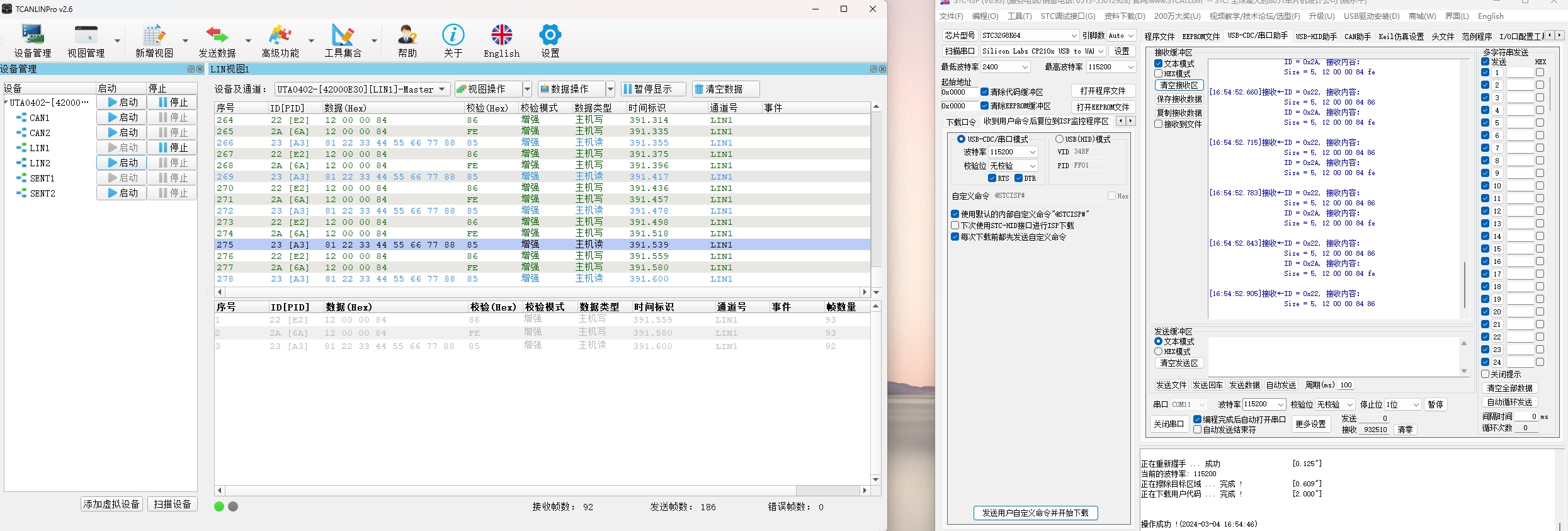Stop the UTA0402 device with 停止
This screenshot has height=531, width=1568.
tap(172, 102)
